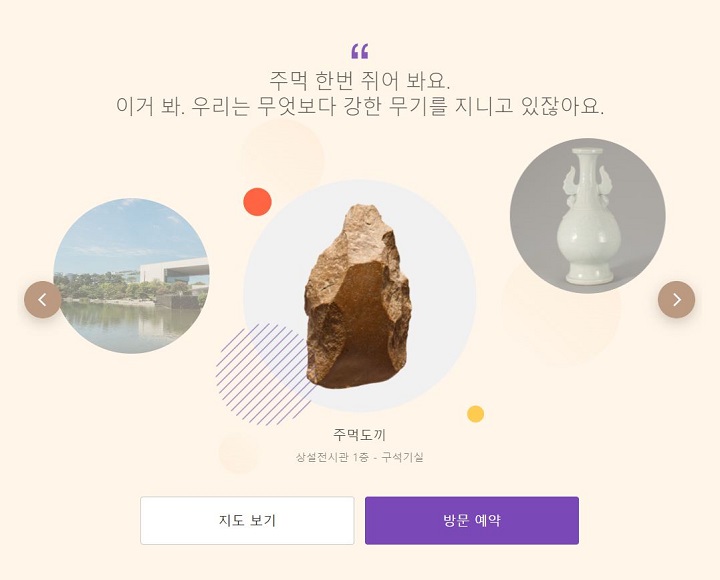The height and width of the screenshot is (580, 720).
Task: Click the 상설전시관 1층 - 구석기실 location text
Action: pos(359,457)
